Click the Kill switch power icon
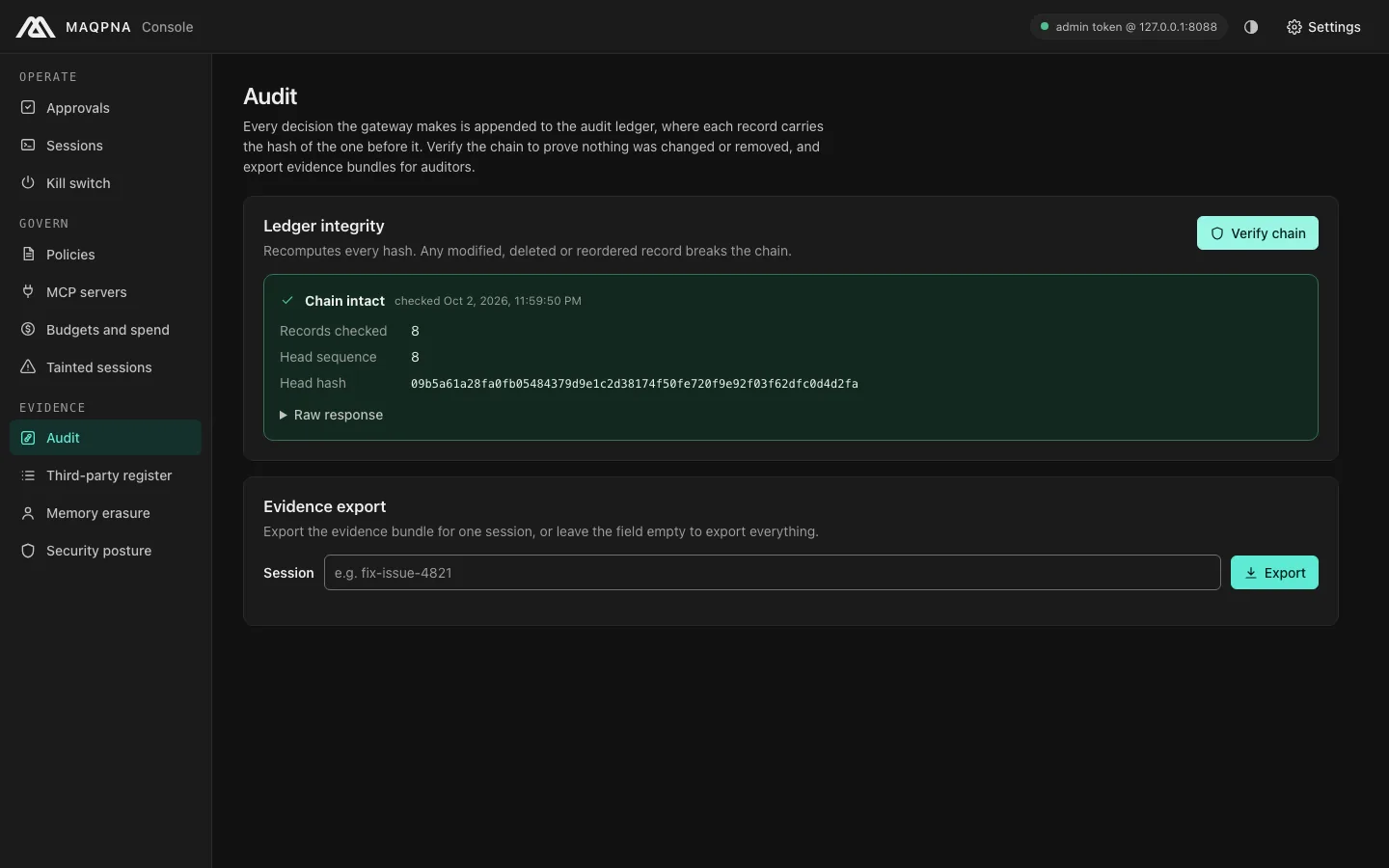1389x868 pixels. click(28, 183)
